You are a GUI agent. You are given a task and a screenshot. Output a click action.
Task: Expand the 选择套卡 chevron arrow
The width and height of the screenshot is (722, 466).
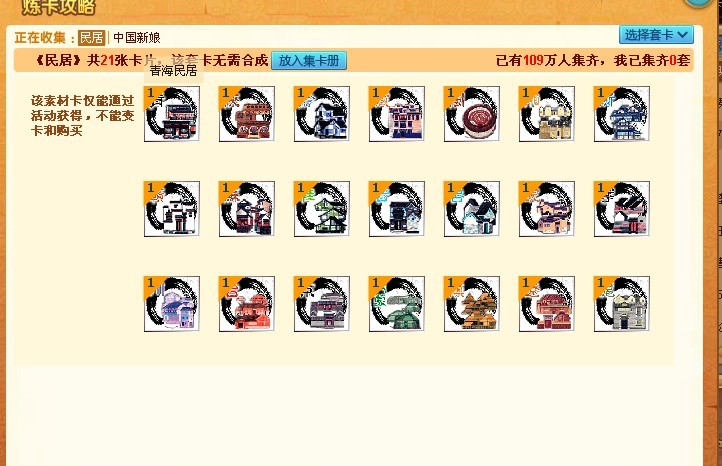[x=683, y=35]
